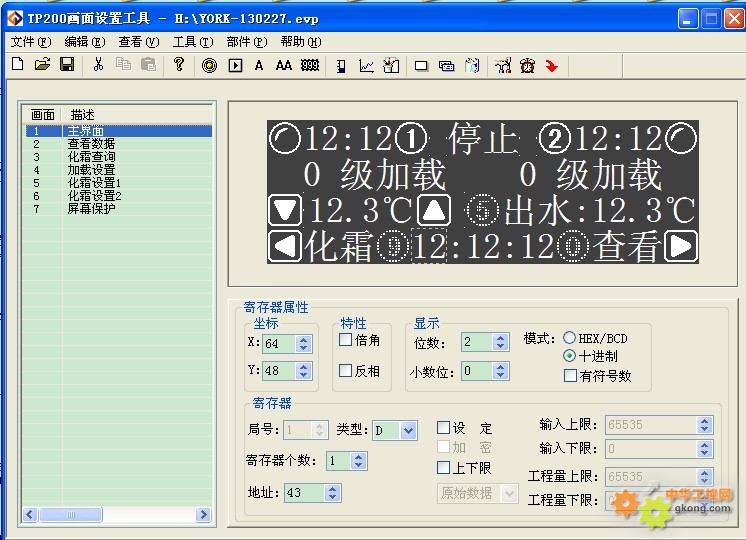Screen dimensions: 746x540
Task: Paste with the clipboard icon
Action: (148, 64)
